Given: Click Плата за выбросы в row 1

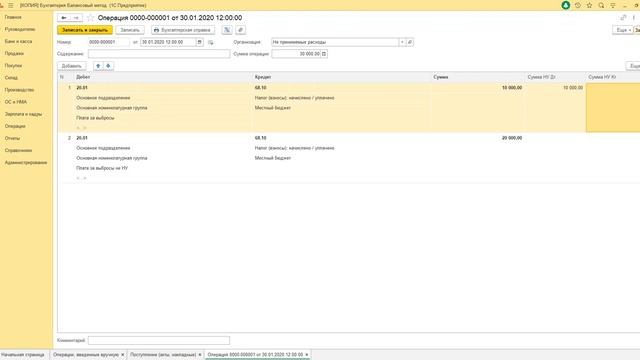Looking at the screenshot, I should tap(95, 118).
